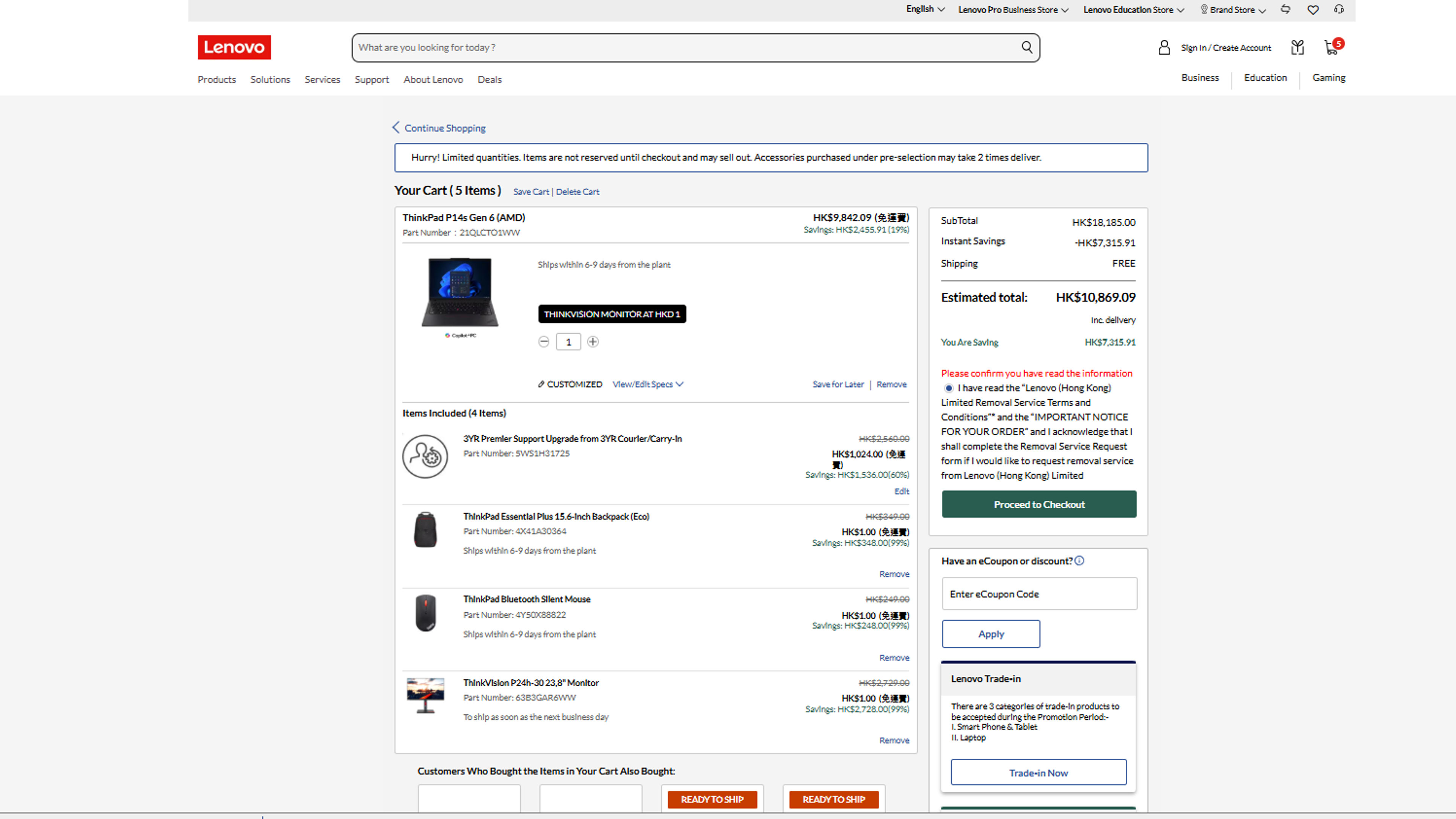The width and height of the screenshot is (1456, 819).
Task: Click the first READY TO SHIP badge
Action: coord(712,799)
